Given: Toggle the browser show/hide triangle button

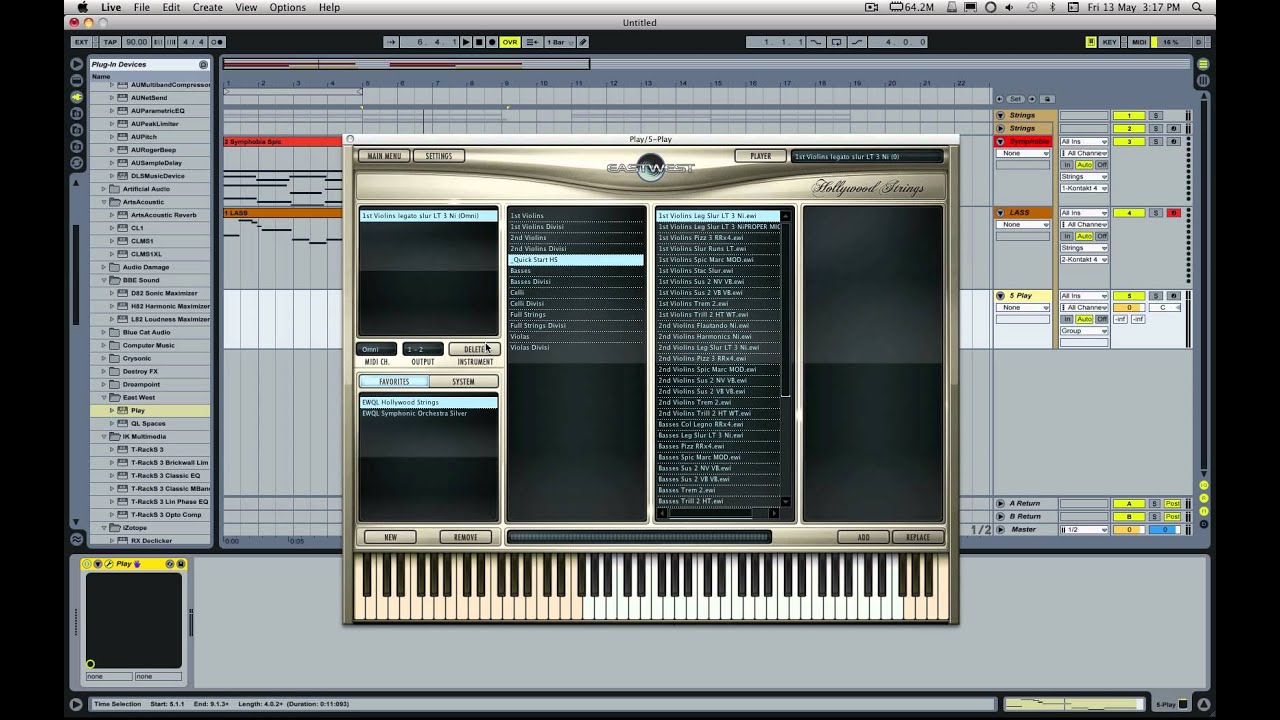Looking at the screenshot, I should [76, 64].
